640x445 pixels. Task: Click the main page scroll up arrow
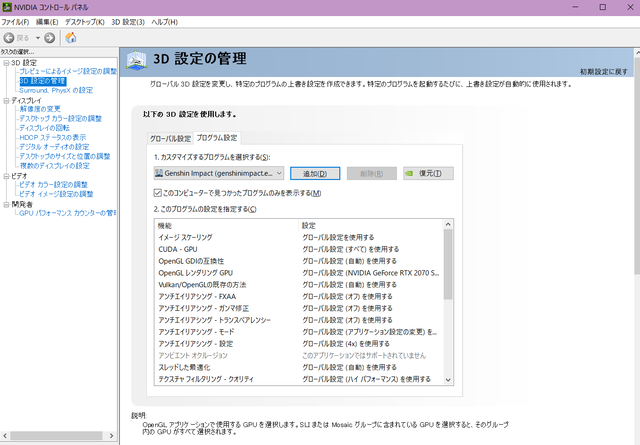coord(637,53)
